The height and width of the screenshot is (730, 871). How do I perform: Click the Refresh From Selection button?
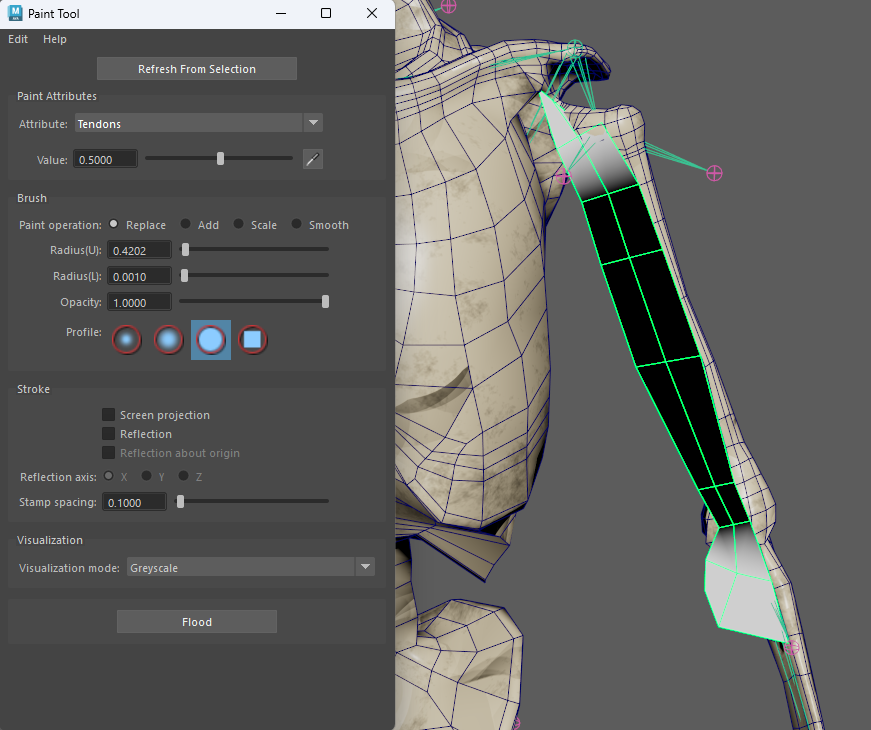pyautogui.click(x=197, y=69)
